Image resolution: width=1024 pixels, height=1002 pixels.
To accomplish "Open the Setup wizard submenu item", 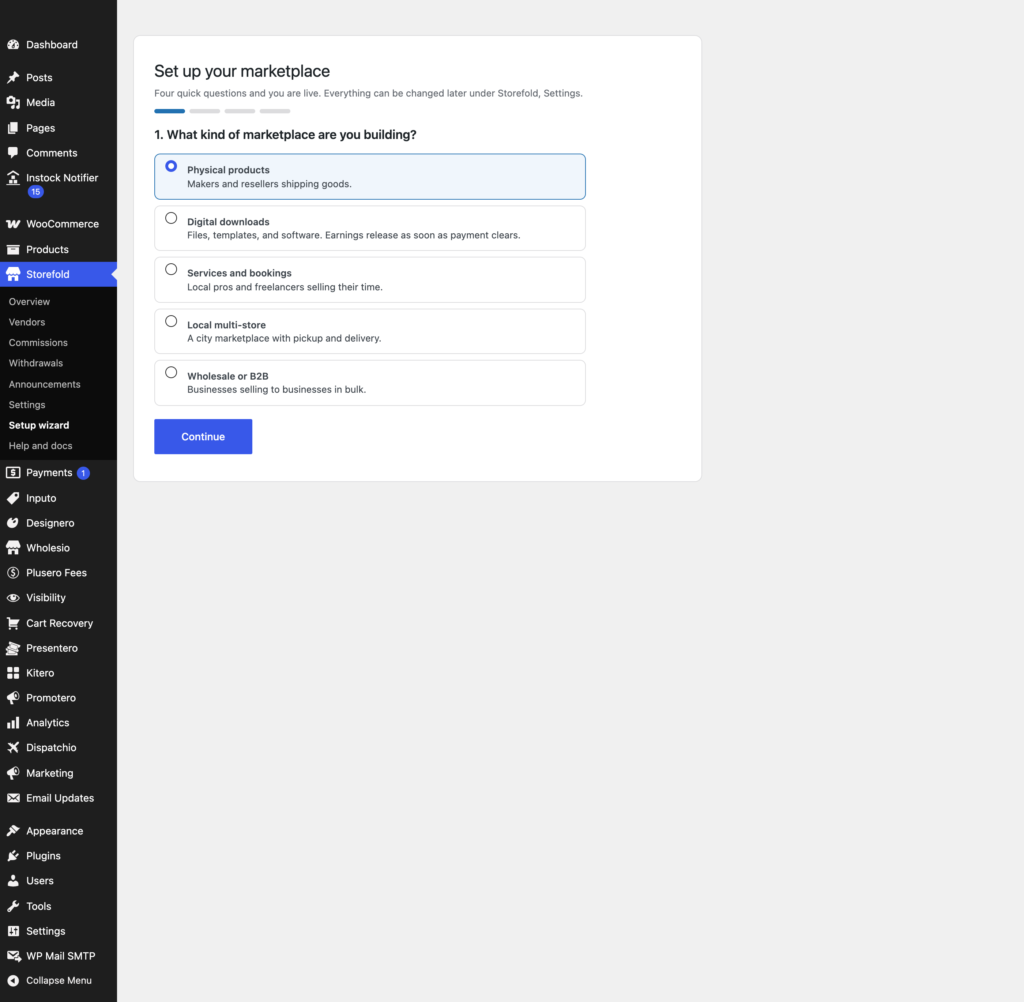I will click(39, 425).
